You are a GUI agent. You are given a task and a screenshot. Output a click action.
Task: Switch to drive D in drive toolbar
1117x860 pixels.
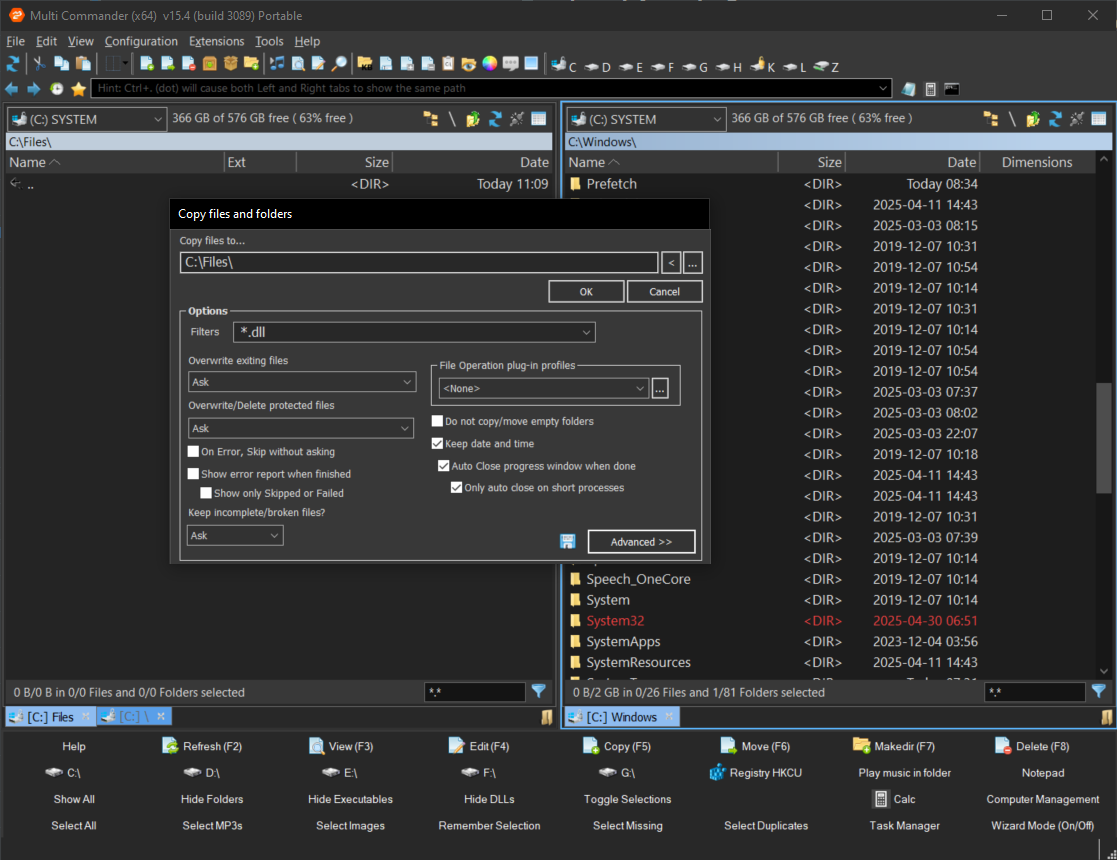pos(598,67)
